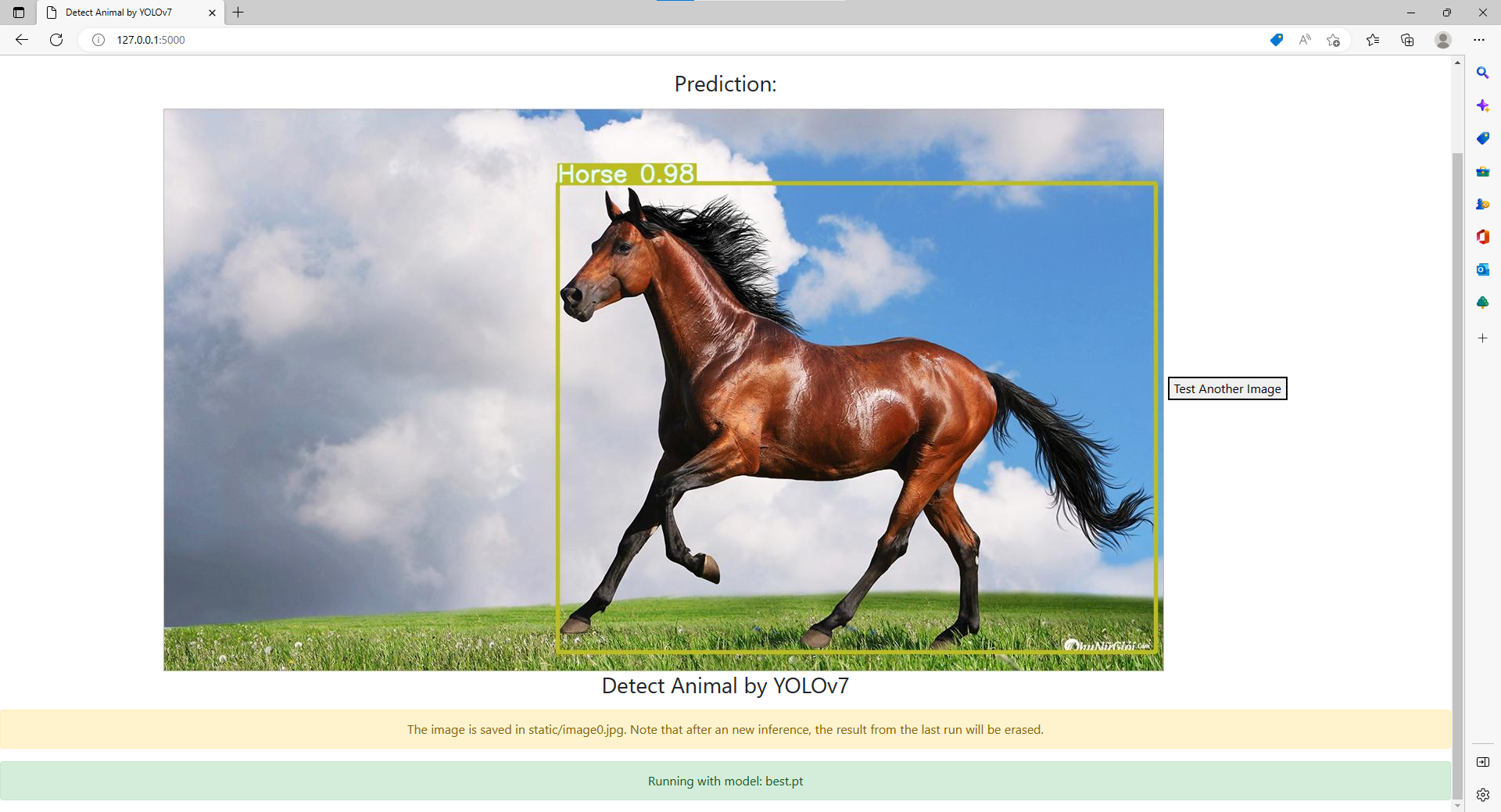
Task: Open the browser profile account panel
Action: point(1442,40)
